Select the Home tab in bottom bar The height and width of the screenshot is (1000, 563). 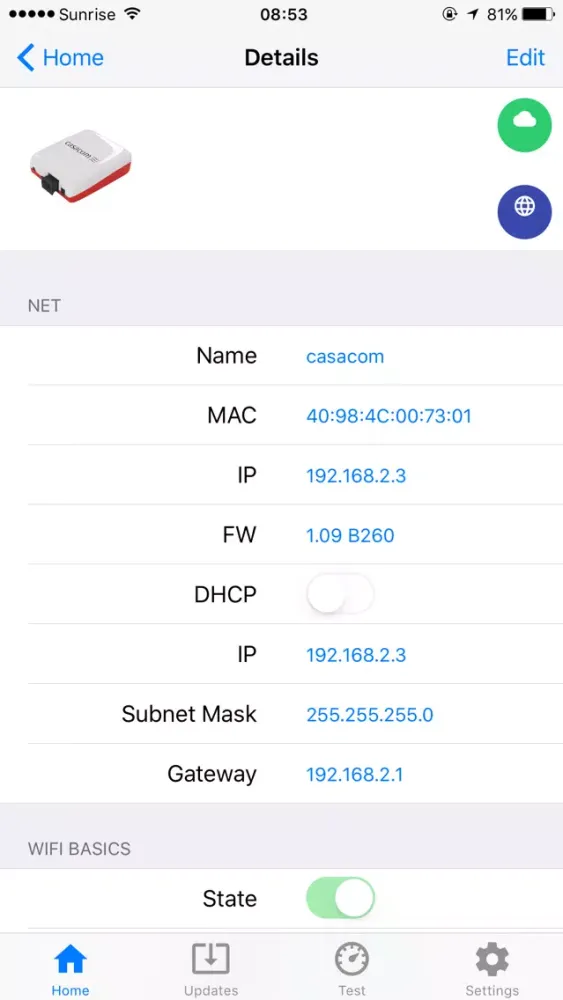pyautogui.click(x=70, y=968)
